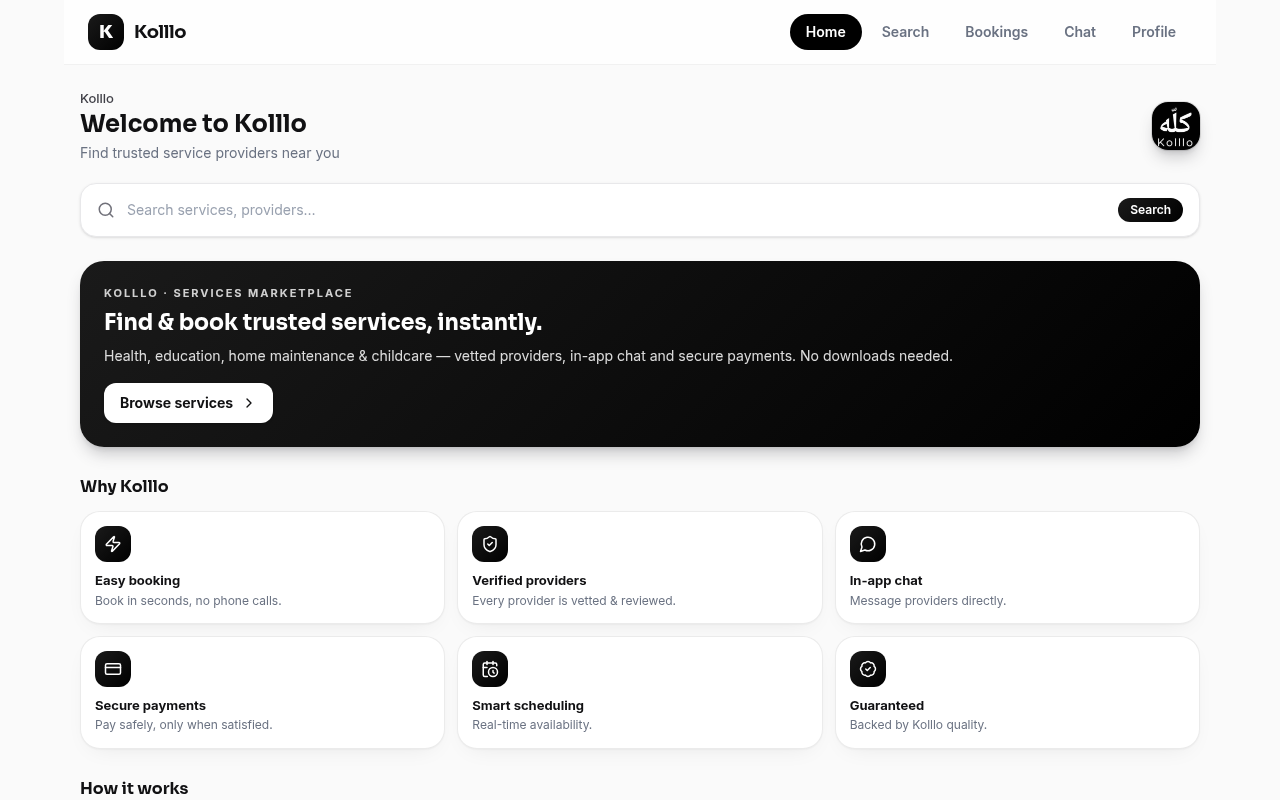Viewport: 1280px width, 800px height.
Task: Click the hero description starting 'Health, education'
Action: pyautogui.click(x=528, y=356)
